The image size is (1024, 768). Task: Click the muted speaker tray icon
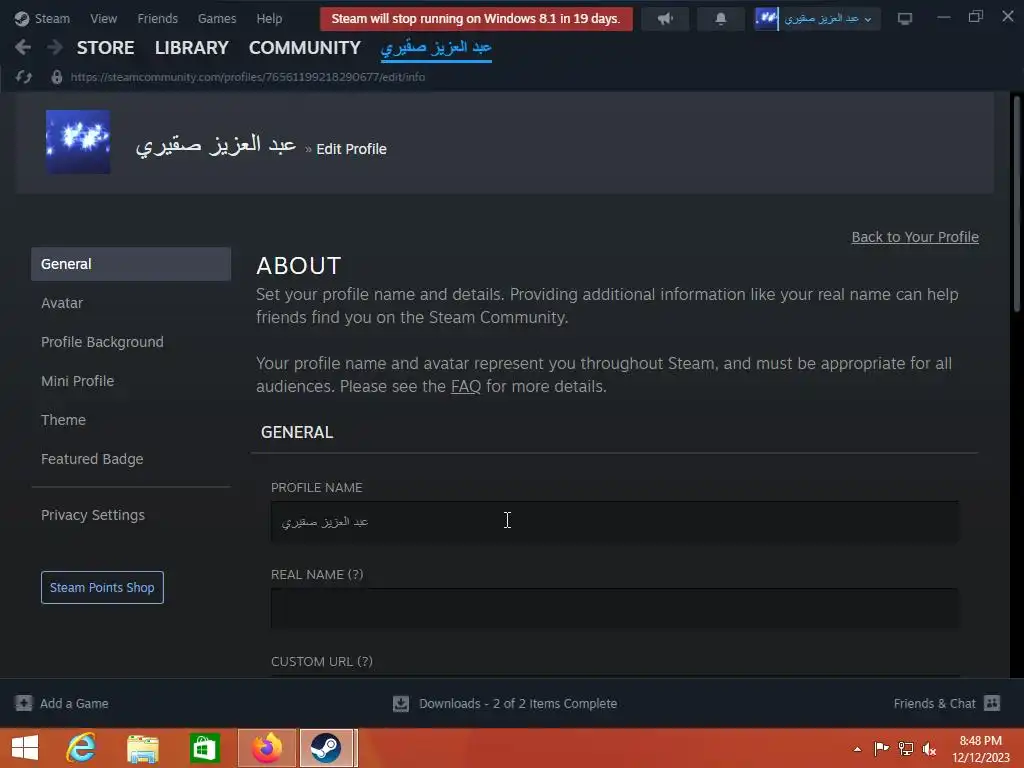[929, 748]
